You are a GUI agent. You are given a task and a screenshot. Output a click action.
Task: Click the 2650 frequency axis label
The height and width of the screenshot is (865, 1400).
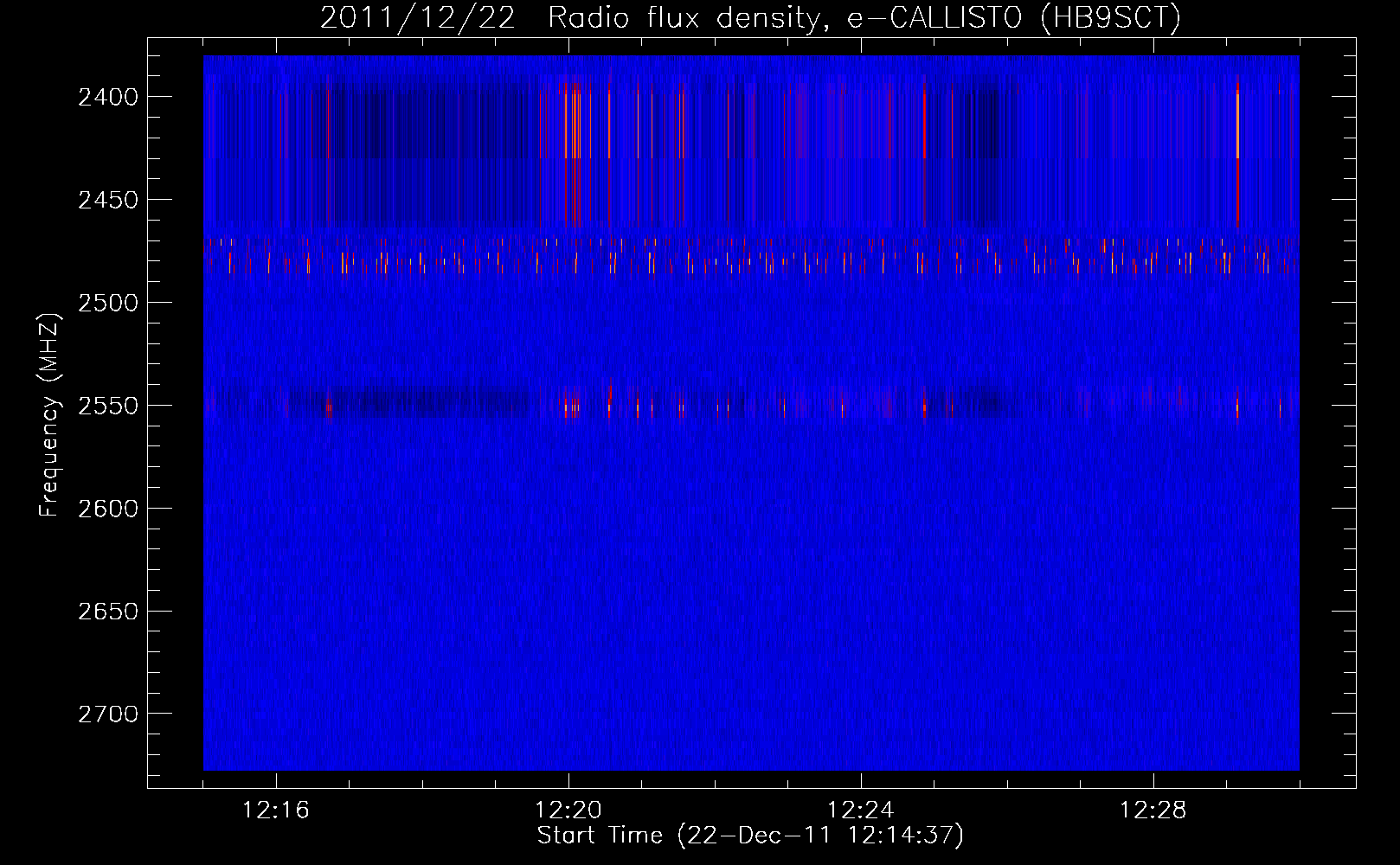point(108,612)
